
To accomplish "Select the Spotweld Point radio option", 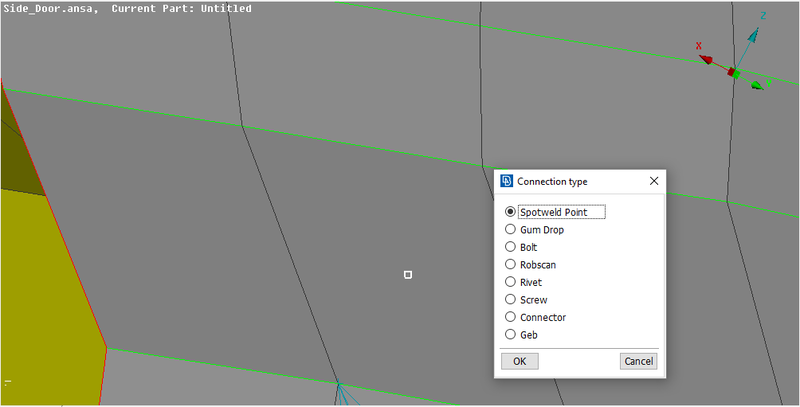I will pyautogui.click(x=510, y=212).
